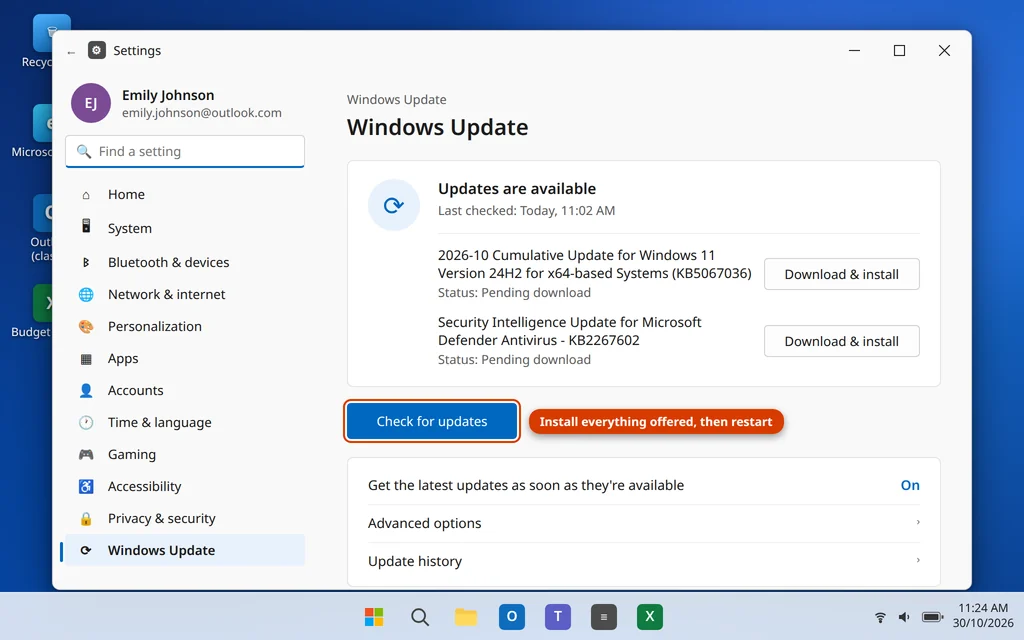Click the Bluetooth icon in sidebar
The image size is (1024, 640).
(x=86, y=262)
